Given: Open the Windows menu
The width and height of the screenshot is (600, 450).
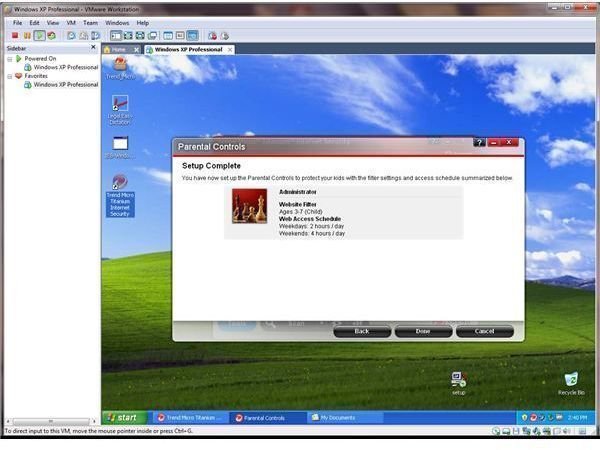Looking at the screenshot, I should click(x=117, y=23).
